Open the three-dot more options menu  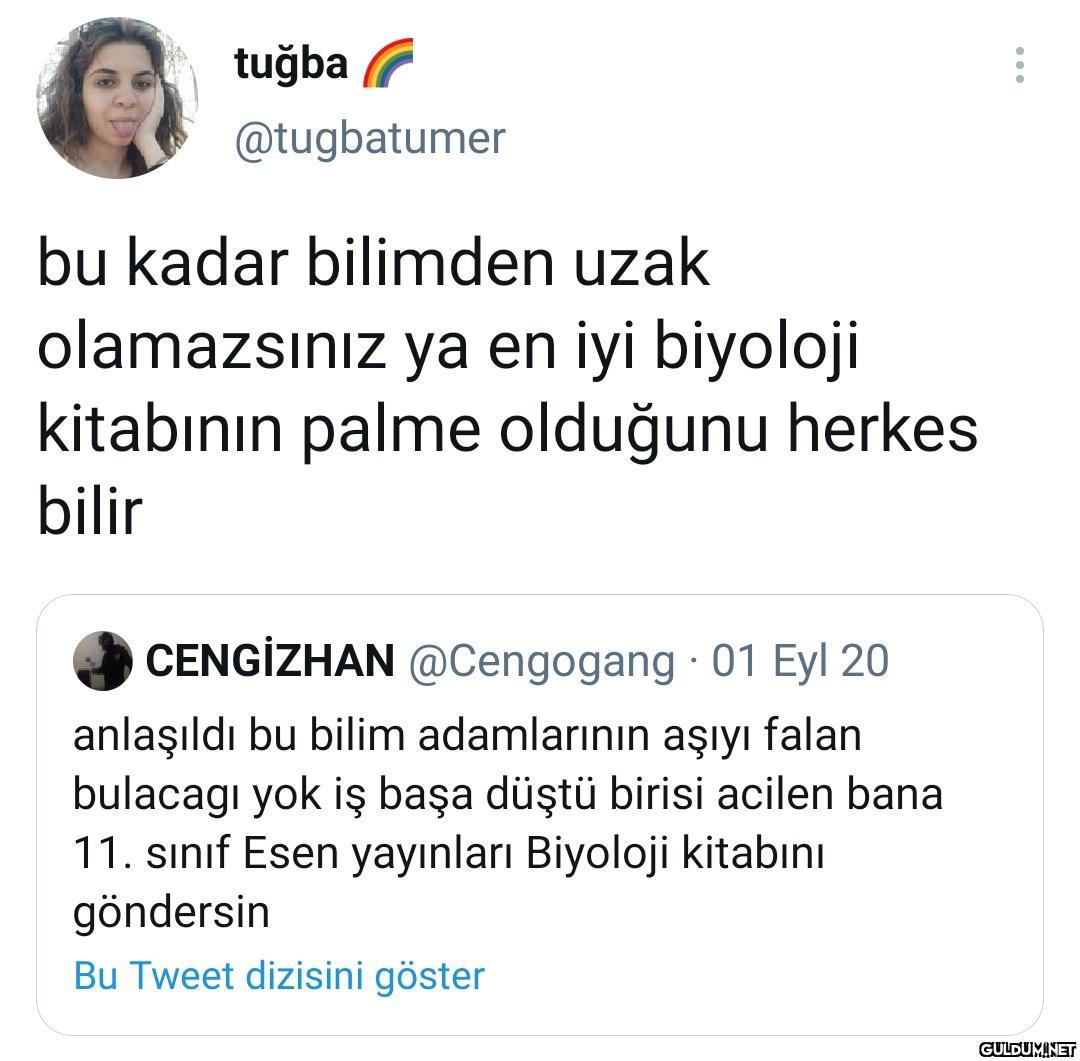[x=1019, y=65]
